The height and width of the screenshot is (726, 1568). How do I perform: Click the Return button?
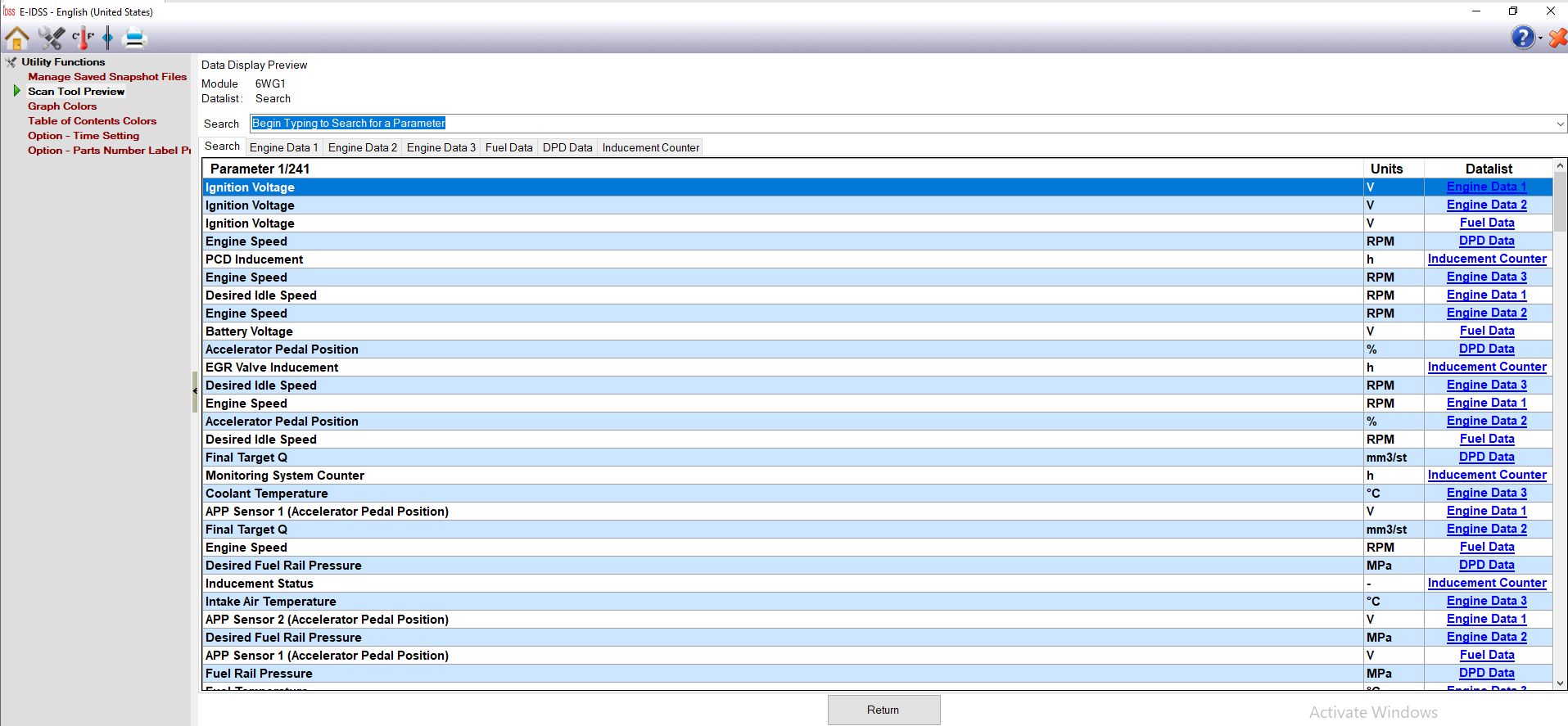883,710
